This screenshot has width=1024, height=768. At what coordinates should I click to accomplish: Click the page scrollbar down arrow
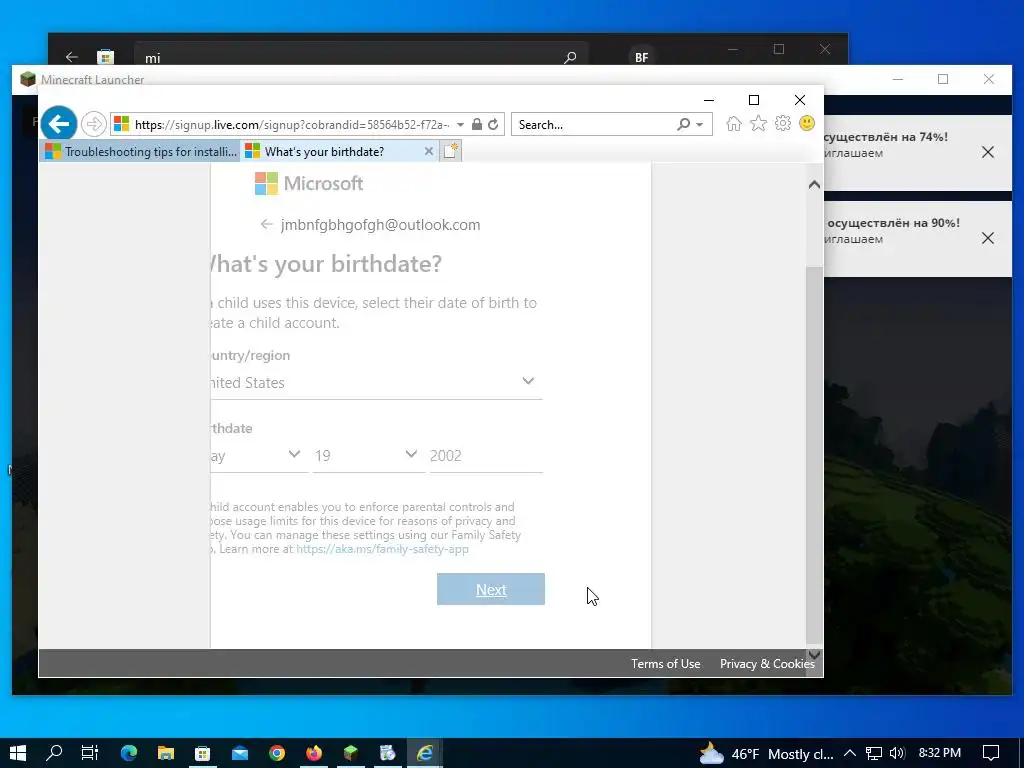pyautogui.click(x=814, y=654)
